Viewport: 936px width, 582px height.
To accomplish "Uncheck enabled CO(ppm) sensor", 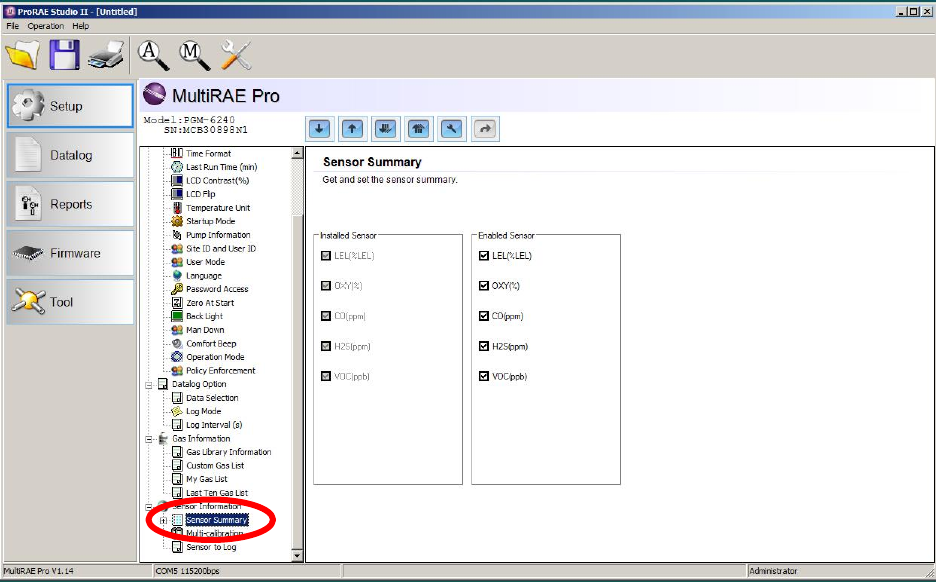I will [484, 316].
